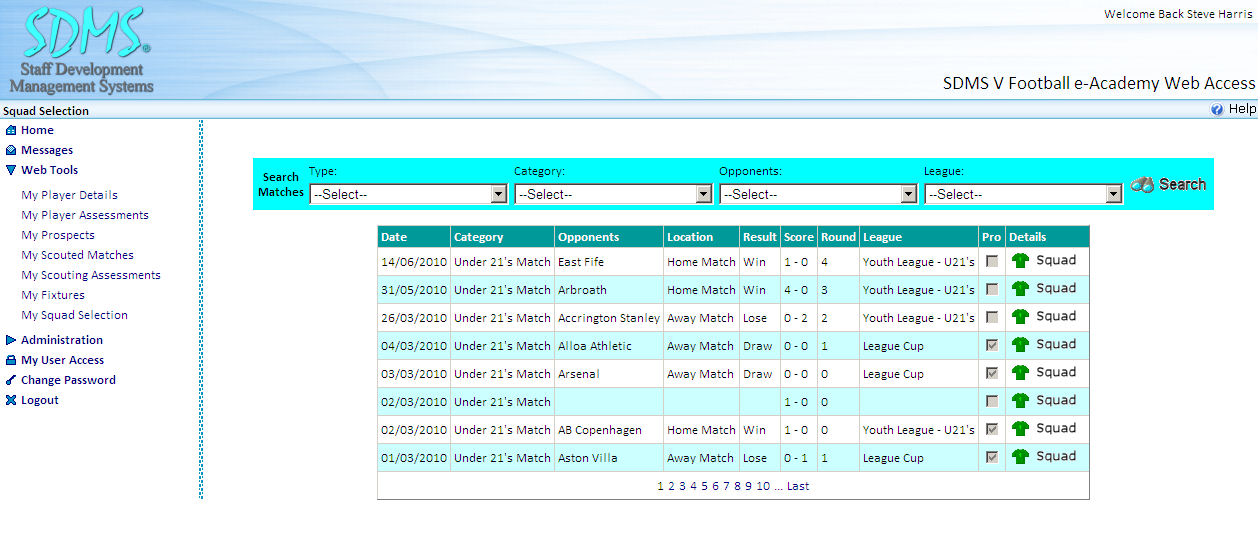The height and width of the screenshot is (542, 1260).
Task: Click the Home house icon
Action: (x=11, y=130)
